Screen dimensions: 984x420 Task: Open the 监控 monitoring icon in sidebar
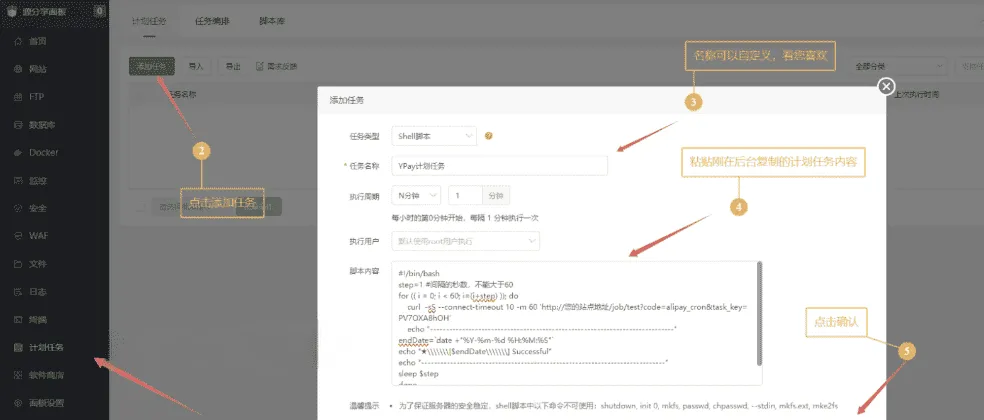point(18,180)
